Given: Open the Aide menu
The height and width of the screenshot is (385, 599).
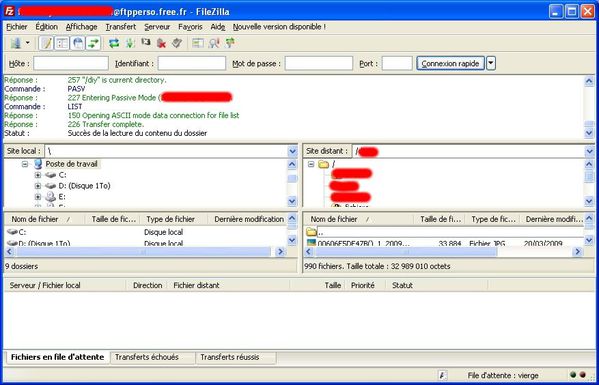Looking at the screenshot, I should (218, 27).
